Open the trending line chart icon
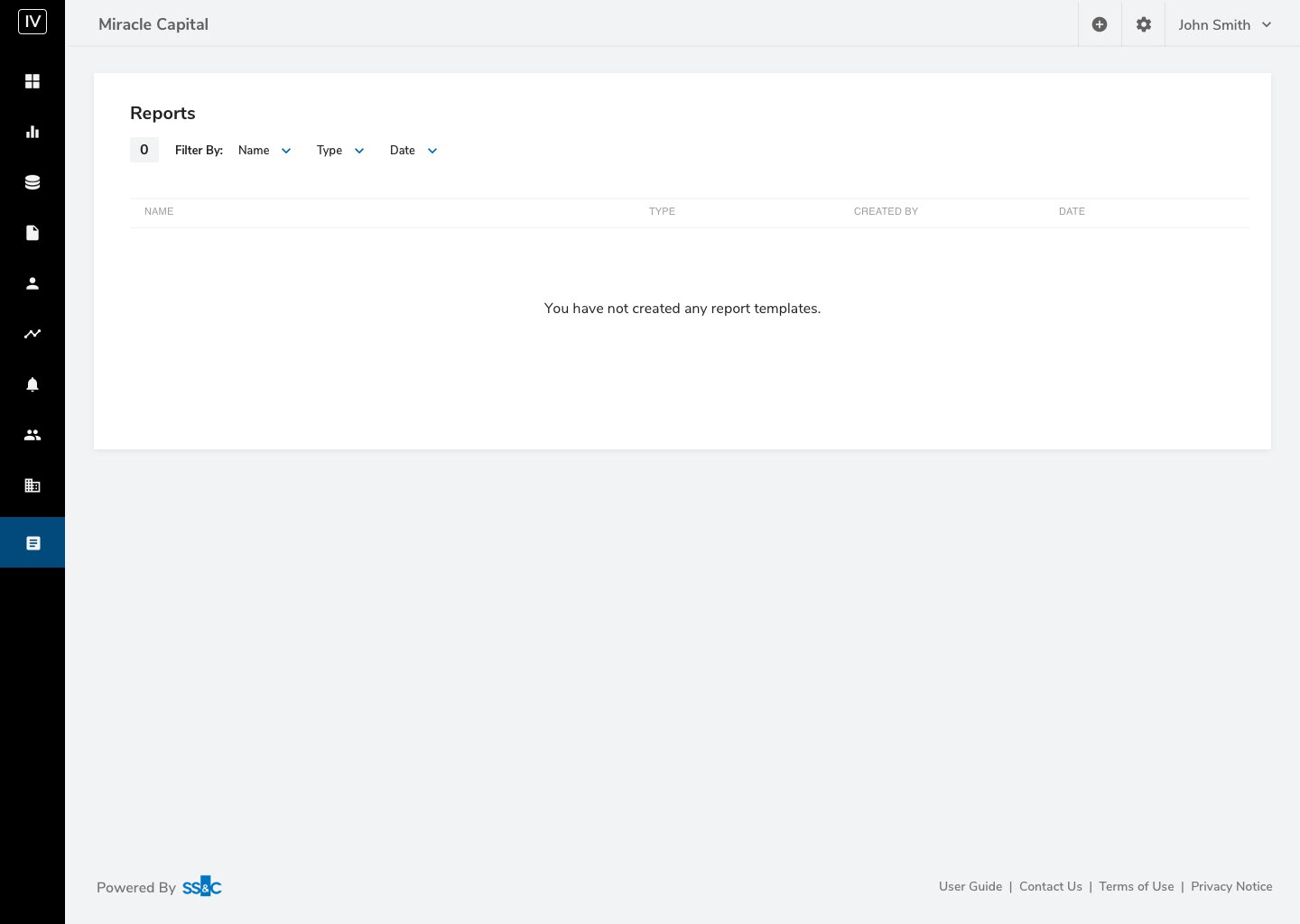1300x924 pixels. point(32,334)
